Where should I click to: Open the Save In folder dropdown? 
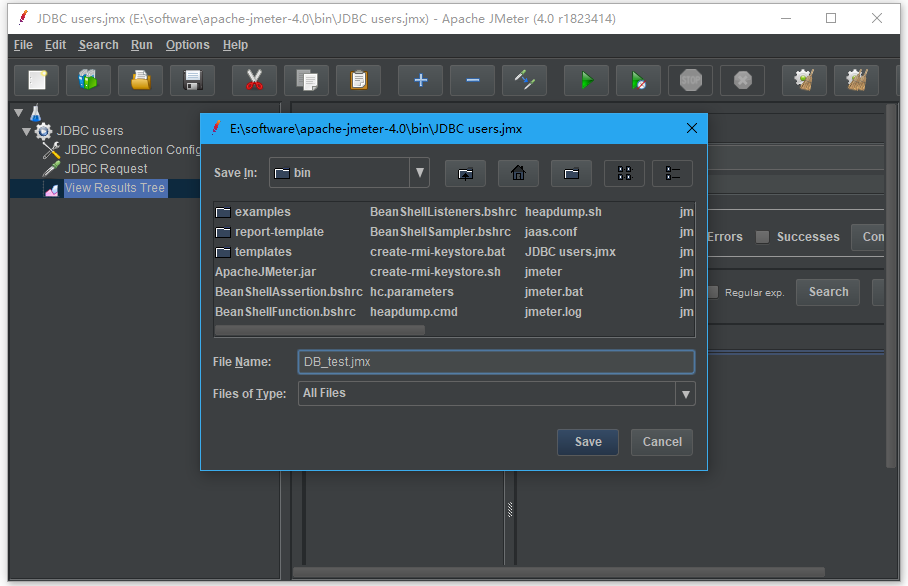click(419, 173)
